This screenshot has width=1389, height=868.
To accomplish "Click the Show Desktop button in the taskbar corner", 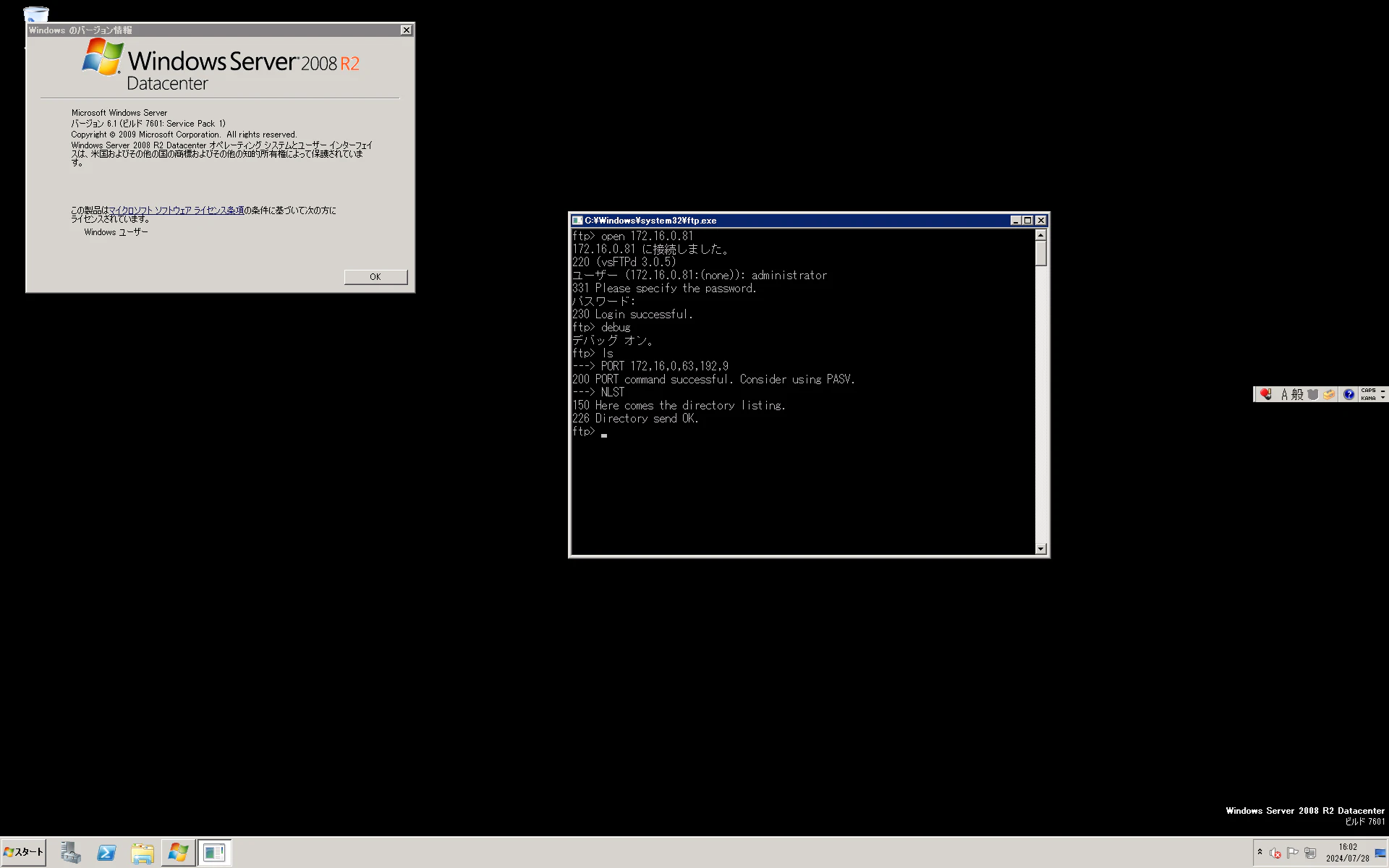I will click(1380, 854).
